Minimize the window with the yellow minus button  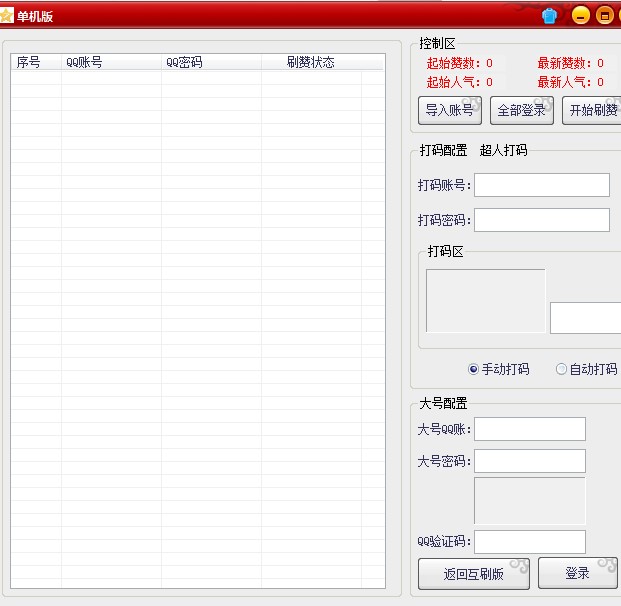tap(581, 16)
